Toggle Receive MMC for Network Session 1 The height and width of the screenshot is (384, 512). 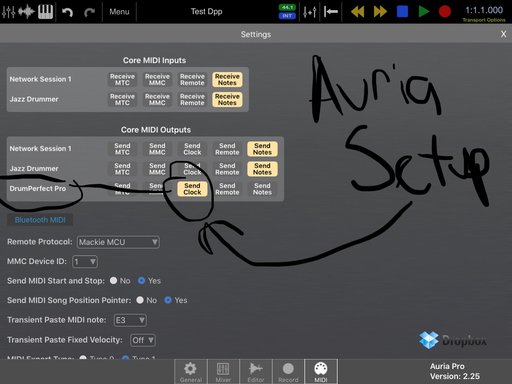point(157,80)
